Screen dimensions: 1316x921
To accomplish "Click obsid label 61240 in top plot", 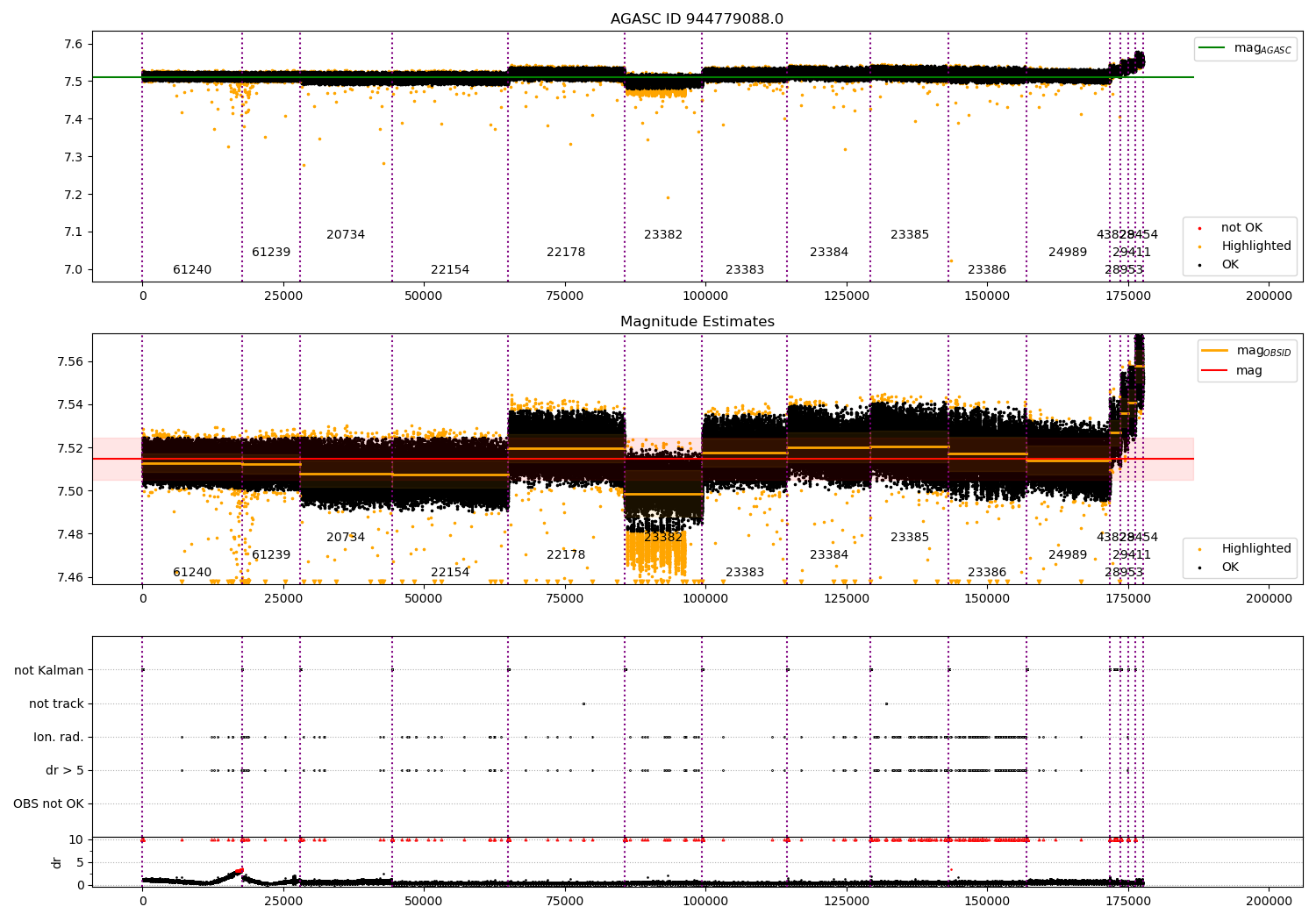I will click(x=192, y=269).
